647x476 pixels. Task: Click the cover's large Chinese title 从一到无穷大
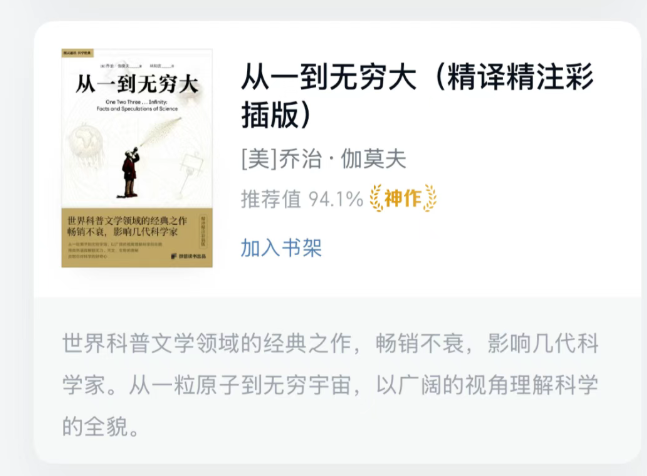(x=137, y=84)
